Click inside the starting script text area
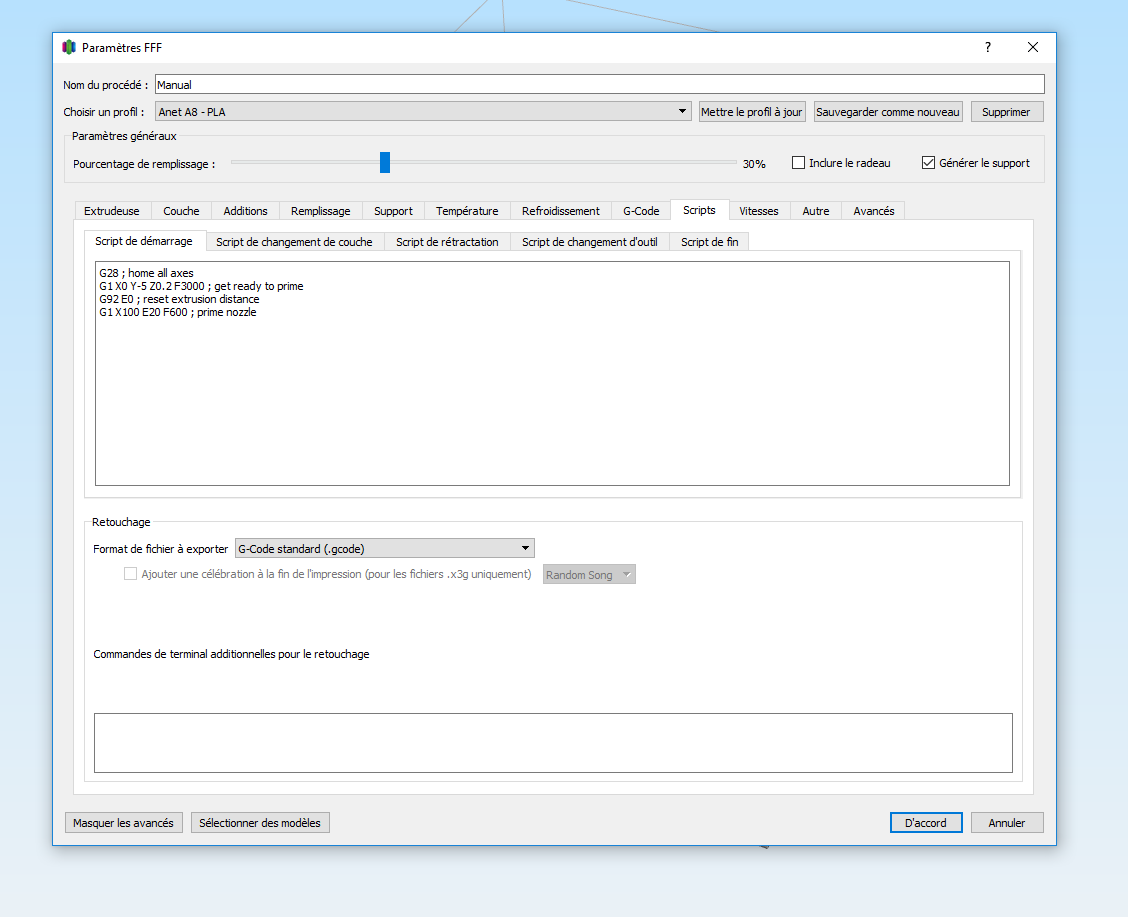 [552, 373]
